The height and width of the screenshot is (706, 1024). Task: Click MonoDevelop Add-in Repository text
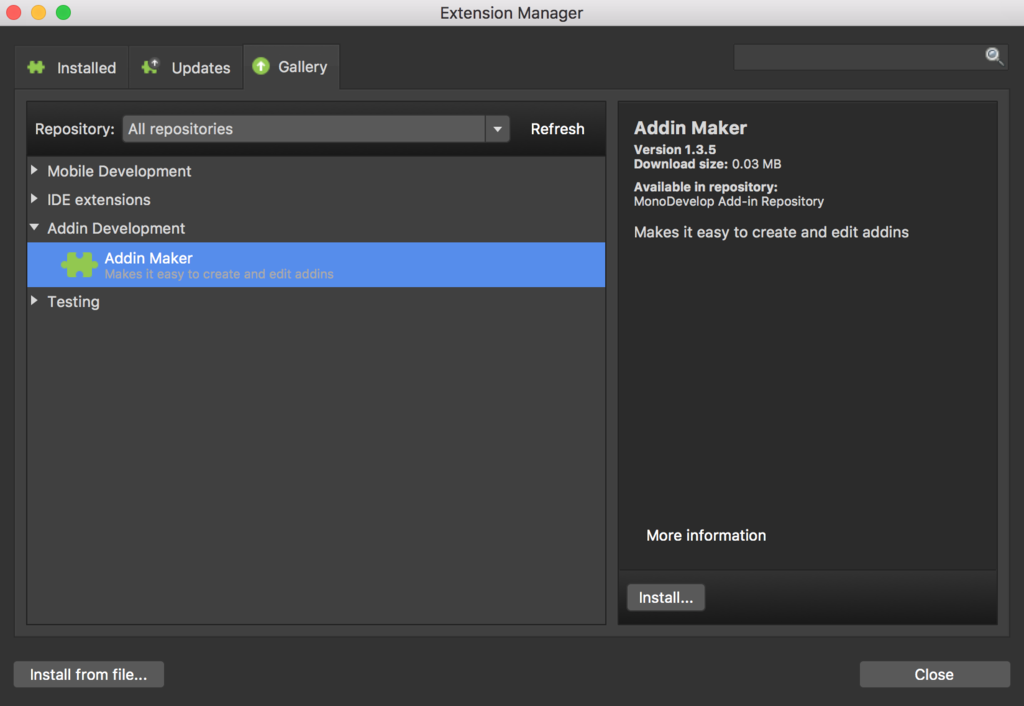coord(729,201)
